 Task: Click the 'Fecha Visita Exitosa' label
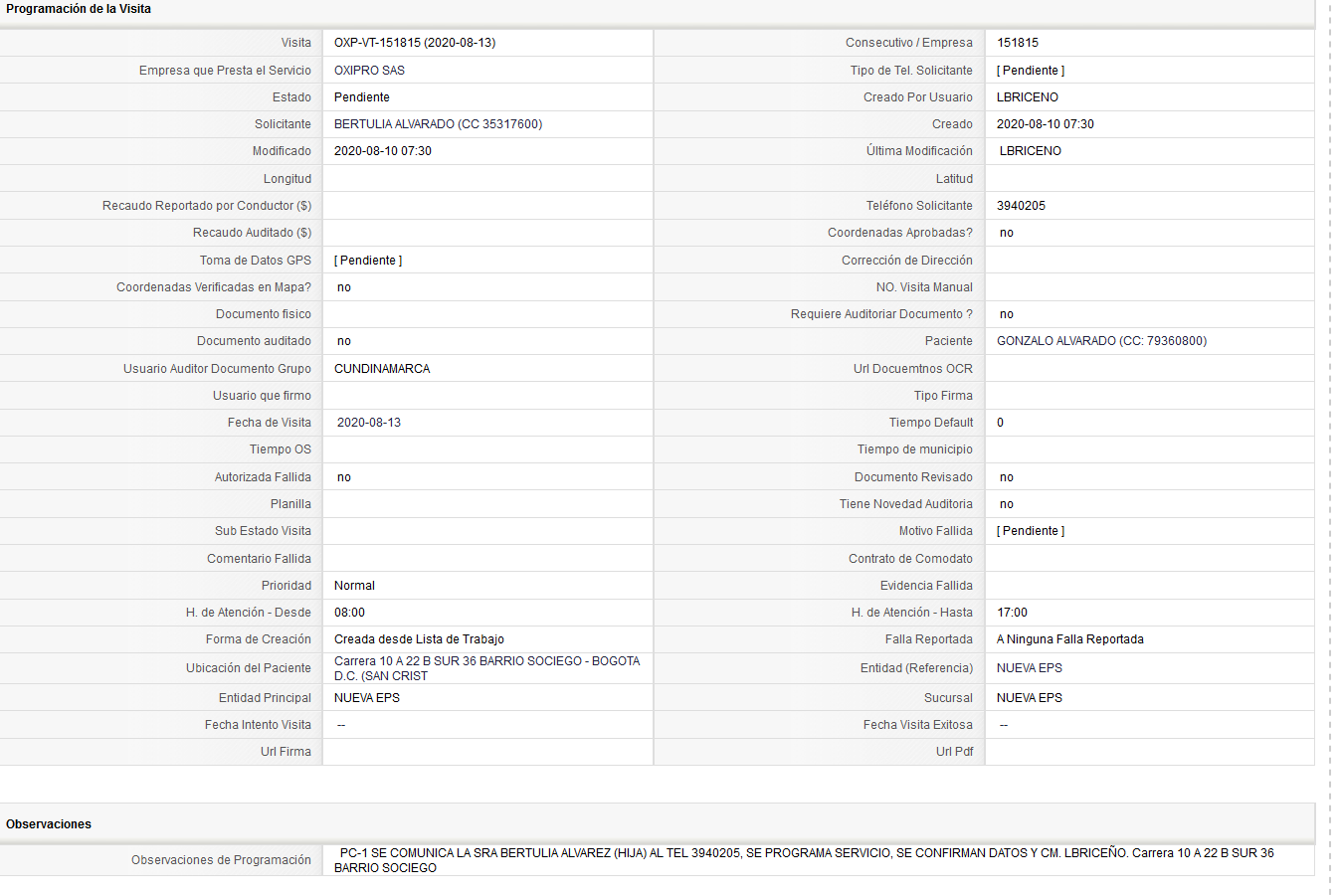click(918, 725)
